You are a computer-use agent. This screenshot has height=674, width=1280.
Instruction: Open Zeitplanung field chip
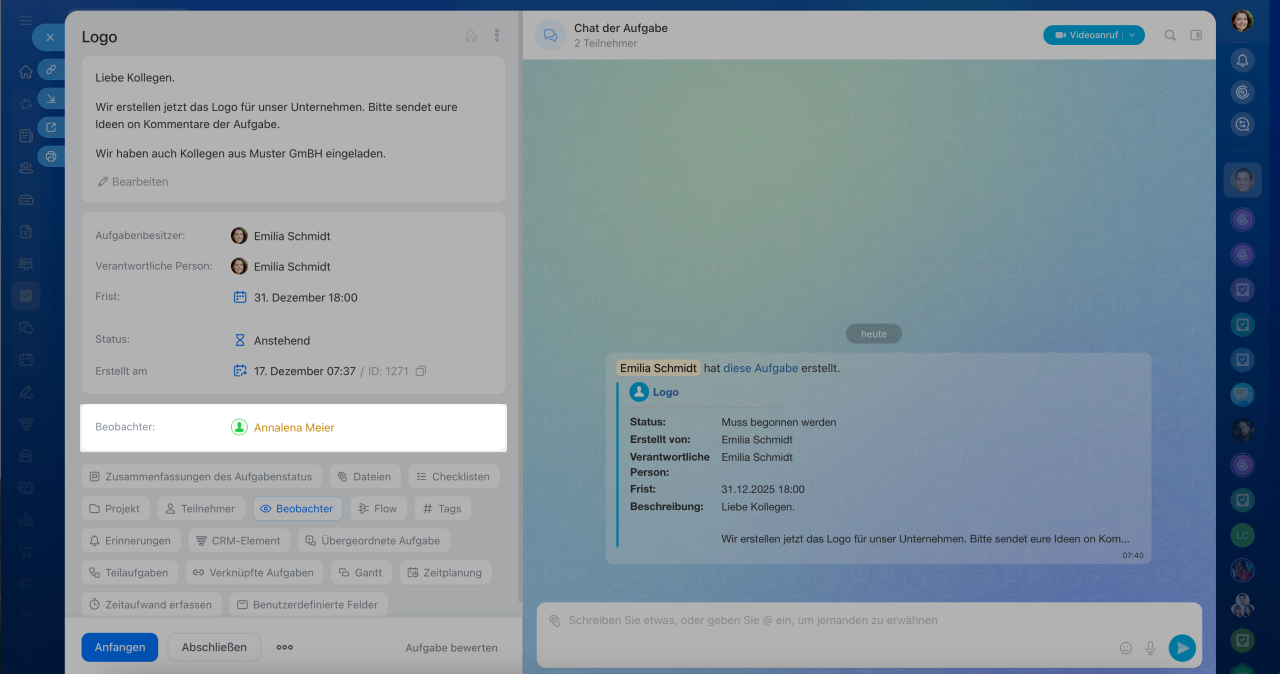445,573
